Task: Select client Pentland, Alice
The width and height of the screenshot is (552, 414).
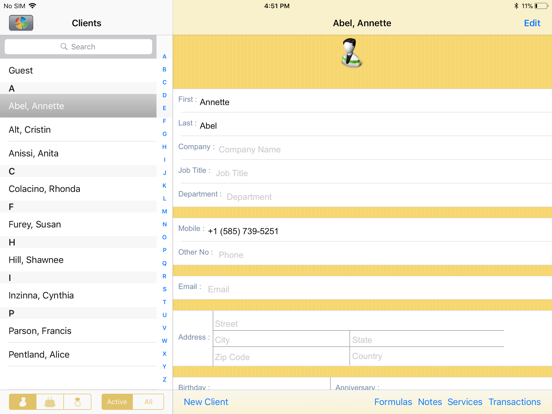Action: click(78, 355)
